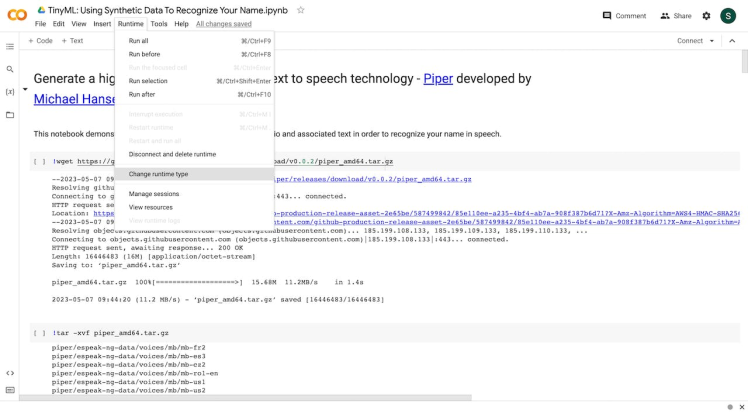The height and width of the screenshot is (413, 748).
Task: Select Disconnect and delete runtime
Action: (x=194, y=155)
